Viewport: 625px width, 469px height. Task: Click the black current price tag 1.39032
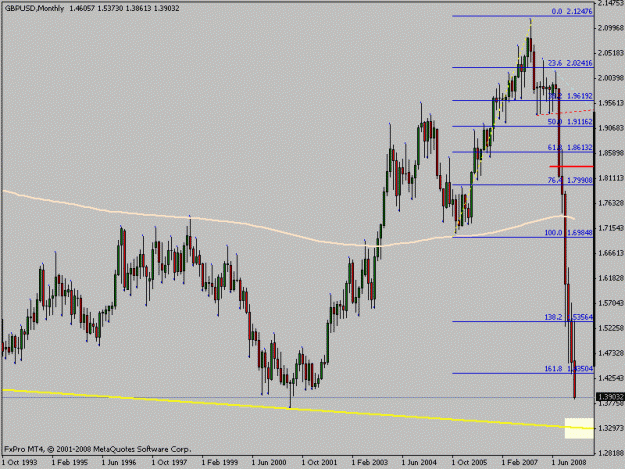[610, 397]
